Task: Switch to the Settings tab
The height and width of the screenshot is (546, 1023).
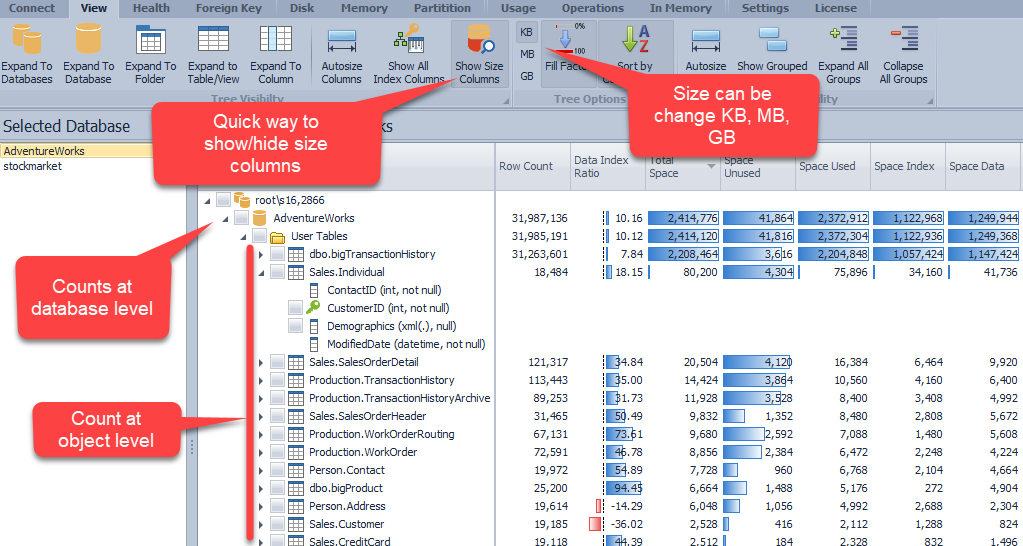Action: [x=765, y=8]
